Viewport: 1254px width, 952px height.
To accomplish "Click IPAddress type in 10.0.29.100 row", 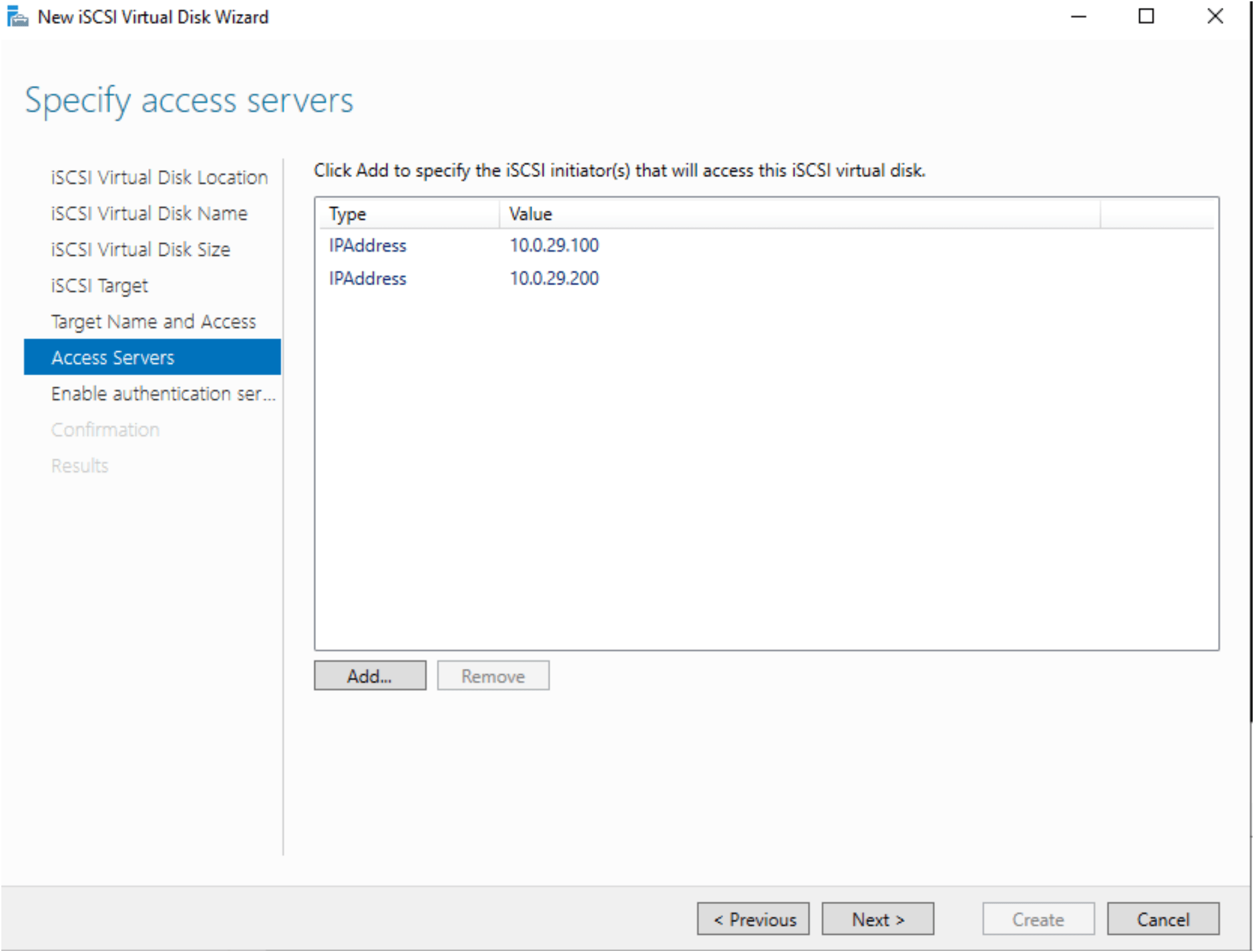I will pyautogui.click(x=367, y=245).
